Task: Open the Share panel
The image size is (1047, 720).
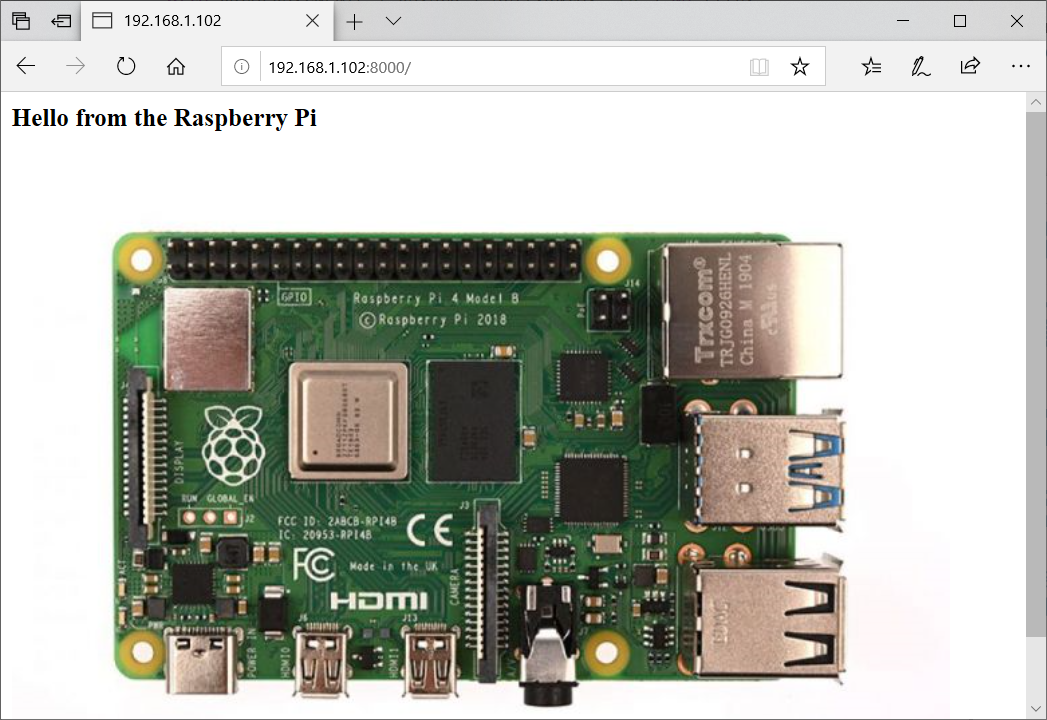Action: 970,66
